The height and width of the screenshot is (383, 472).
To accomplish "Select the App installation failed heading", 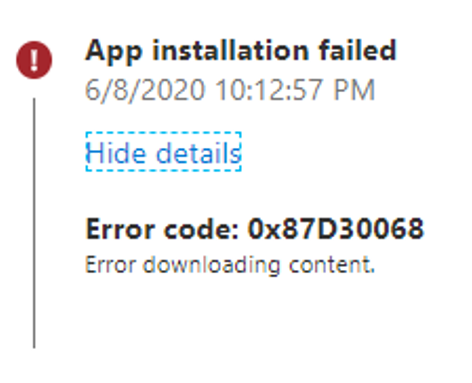I will [241, 51].
